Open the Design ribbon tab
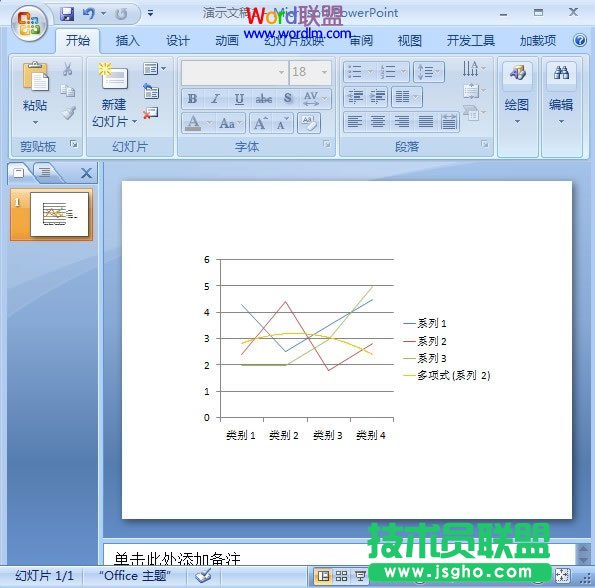595x588 pixels. [x=178, y=40]
